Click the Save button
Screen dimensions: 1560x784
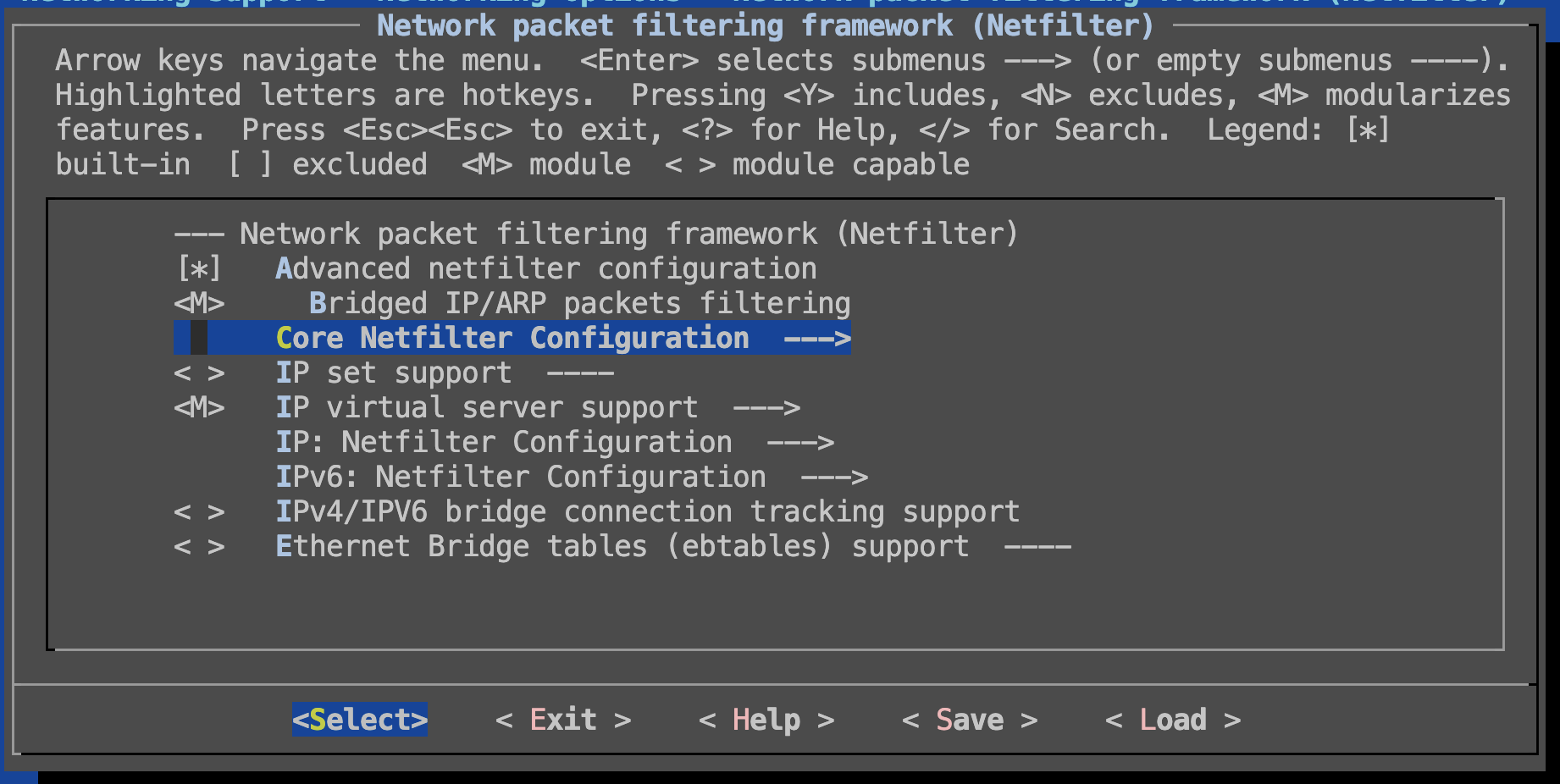pos(969,720)
